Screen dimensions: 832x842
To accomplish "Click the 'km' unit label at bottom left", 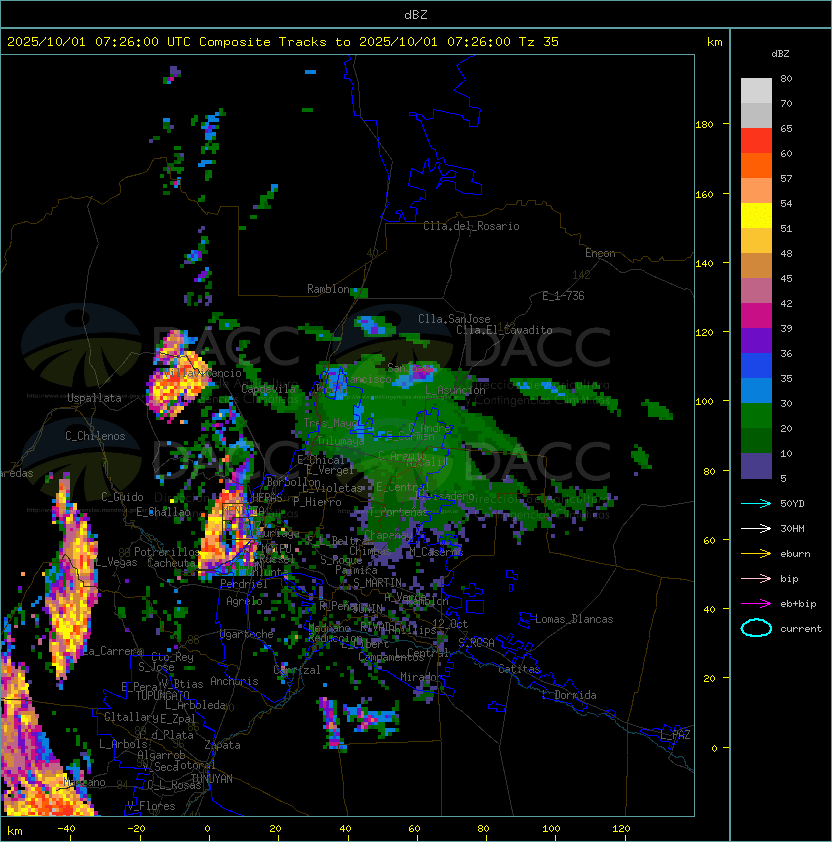I will tap(15, 831).
